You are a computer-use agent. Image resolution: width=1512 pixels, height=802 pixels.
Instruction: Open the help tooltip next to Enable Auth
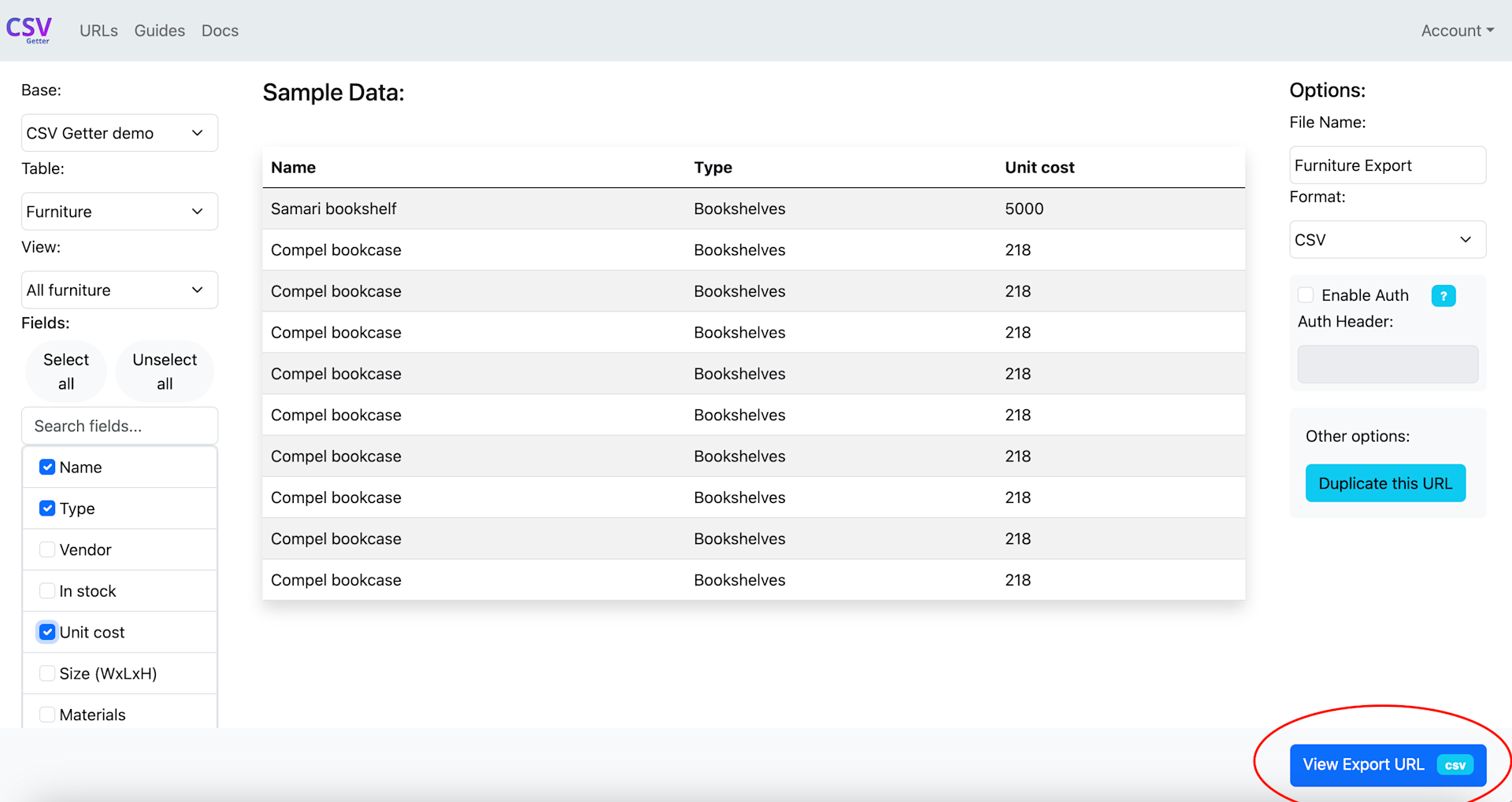click(x=1443, y=296)
